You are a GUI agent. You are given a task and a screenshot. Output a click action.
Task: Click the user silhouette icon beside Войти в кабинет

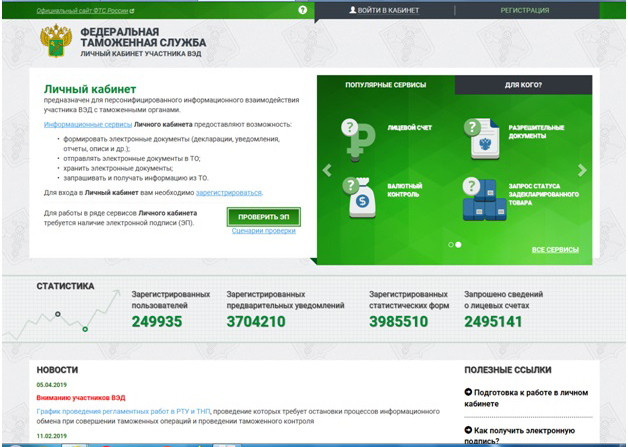tap(352, 10)
